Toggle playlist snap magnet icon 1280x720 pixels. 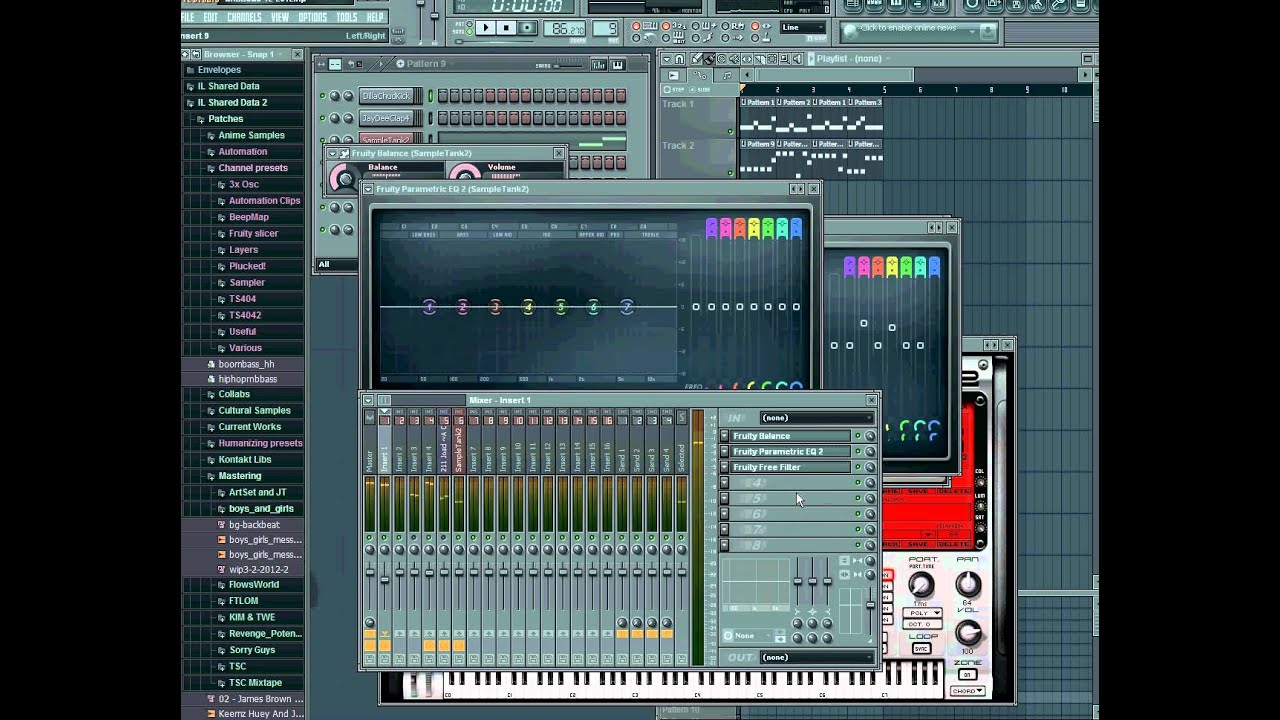coord(680,59)
